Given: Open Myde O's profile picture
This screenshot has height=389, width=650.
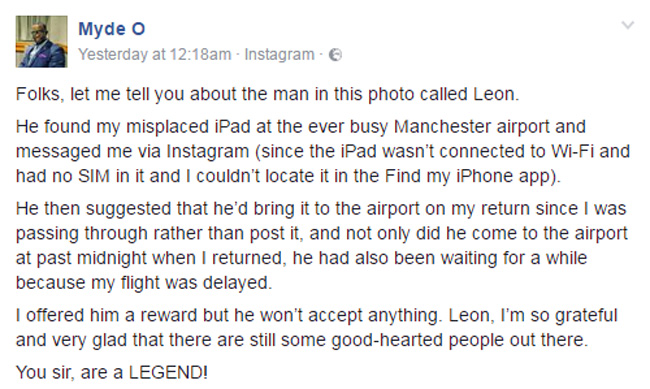Looking at the screenshot, I should pyautogui.click(x=41, y=41).
